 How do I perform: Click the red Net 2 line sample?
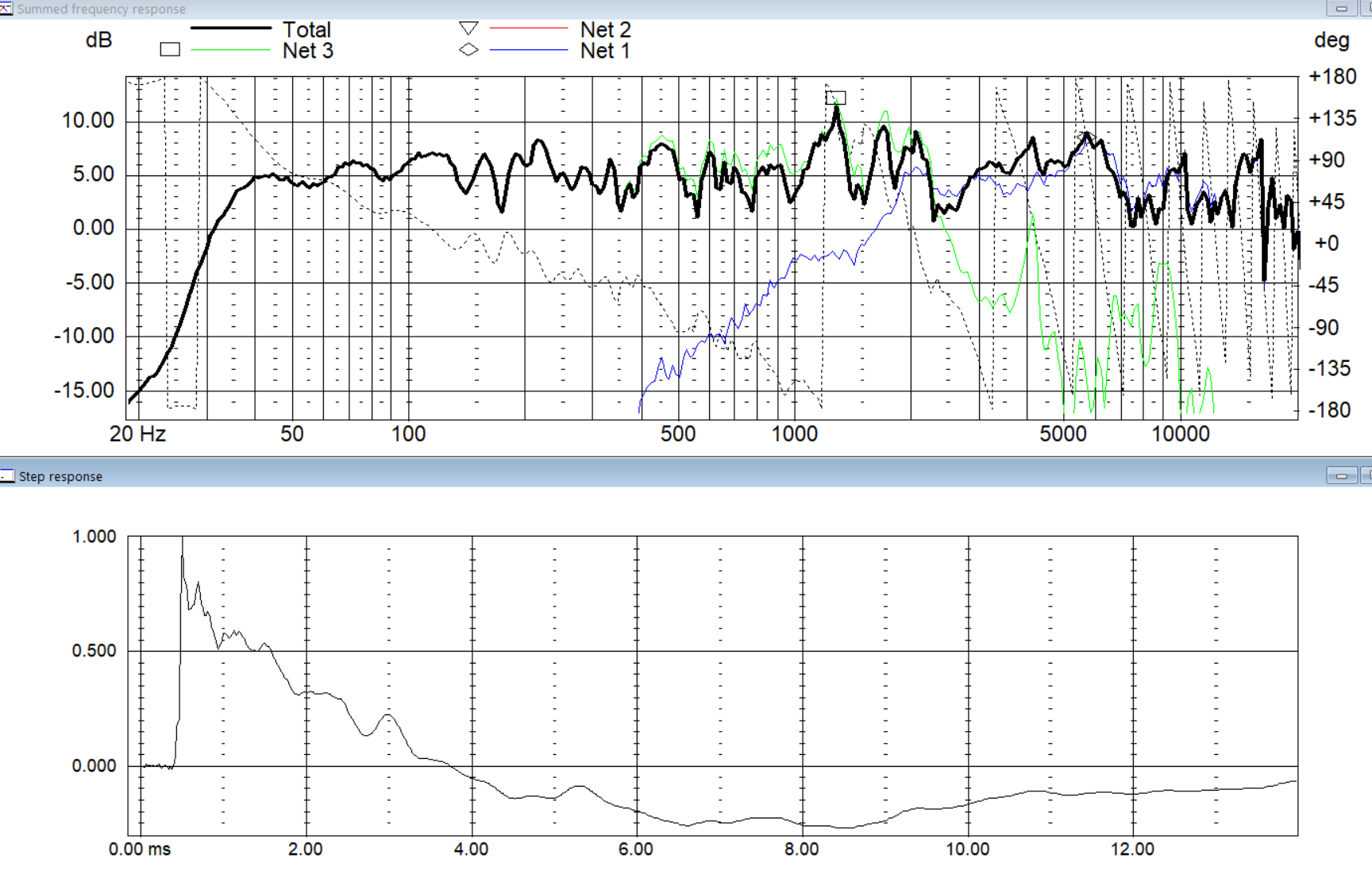529,29
